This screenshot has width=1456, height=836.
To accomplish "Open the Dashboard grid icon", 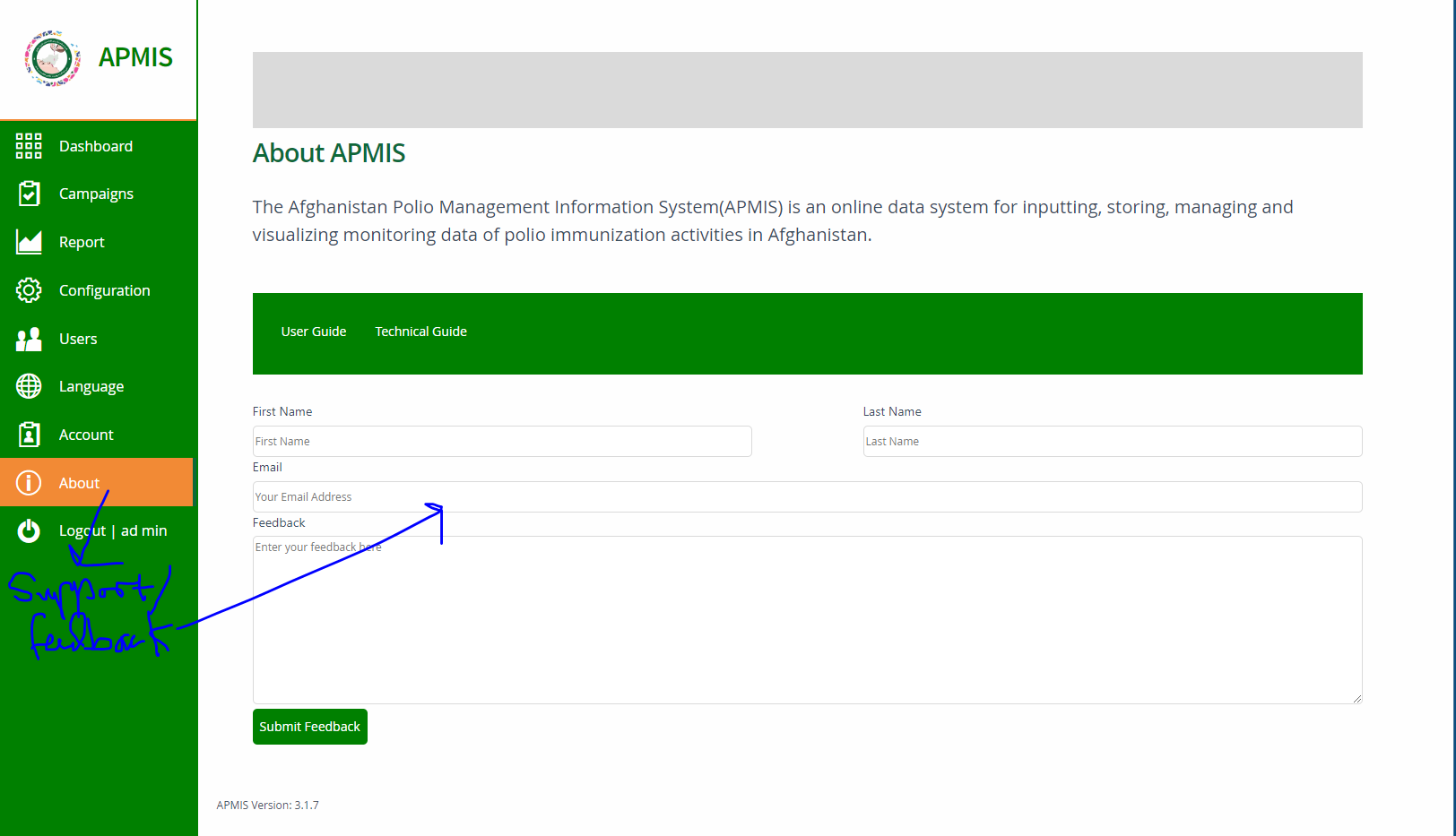I will point(28,145).
